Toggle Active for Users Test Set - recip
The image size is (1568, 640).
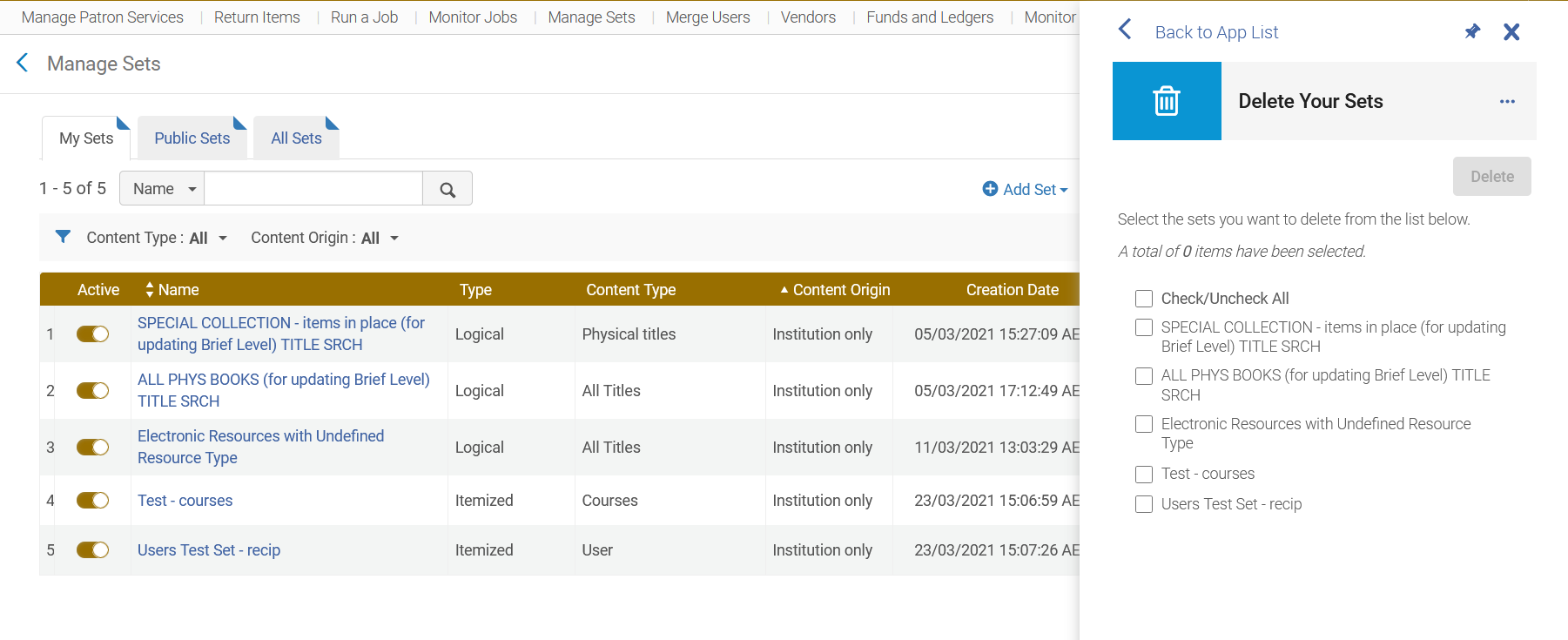(x=92, y=549)
